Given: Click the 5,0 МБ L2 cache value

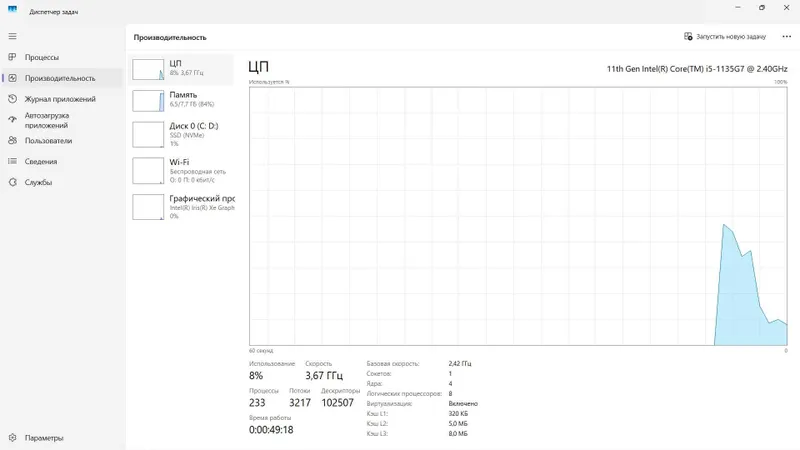Looking at the screenshot, I should [458, 423].
